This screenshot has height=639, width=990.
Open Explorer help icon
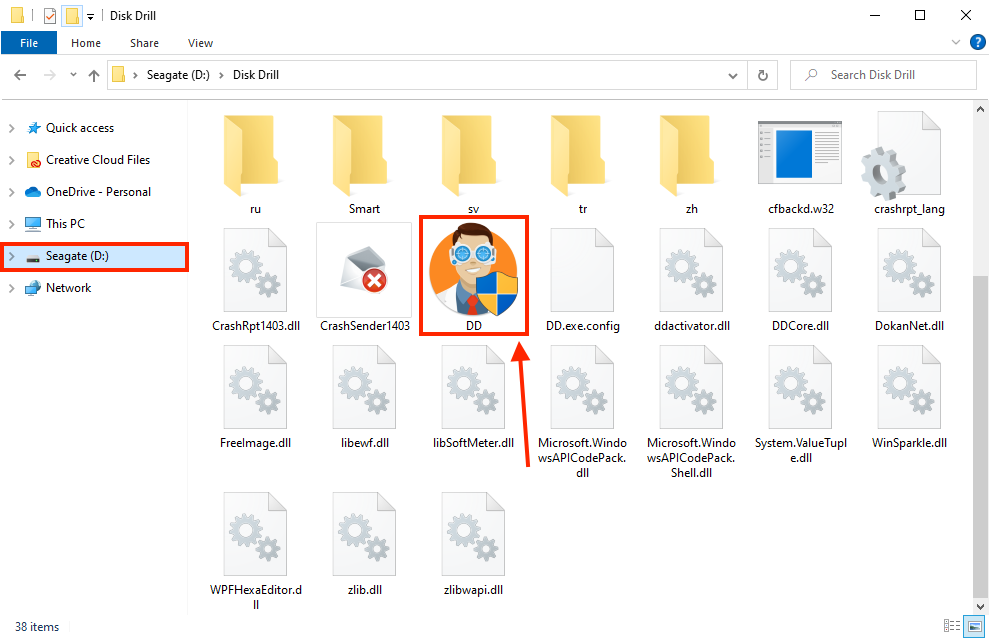(x=977, y=42)
